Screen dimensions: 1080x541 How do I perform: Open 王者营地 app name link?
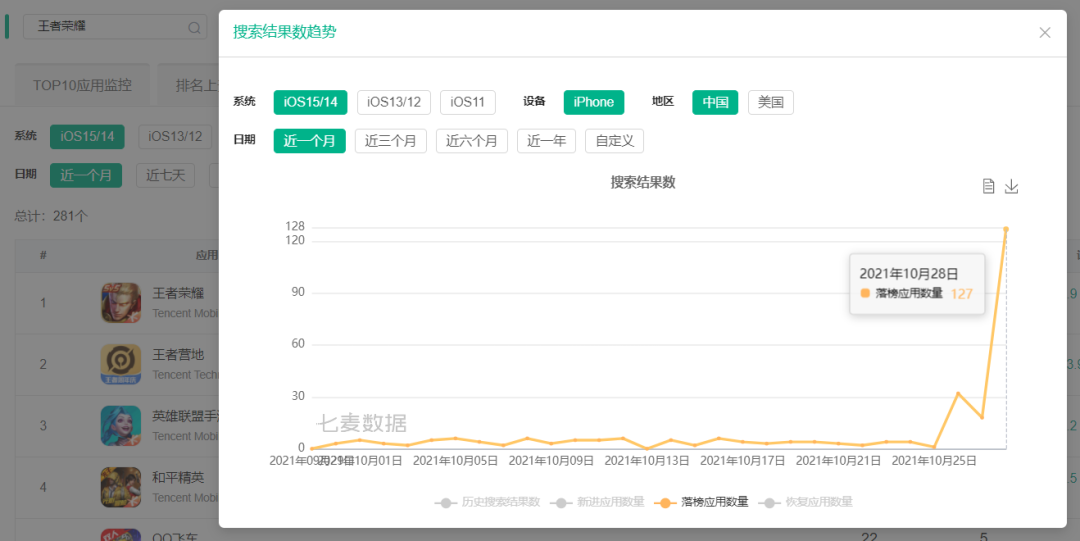coord(178,355)
